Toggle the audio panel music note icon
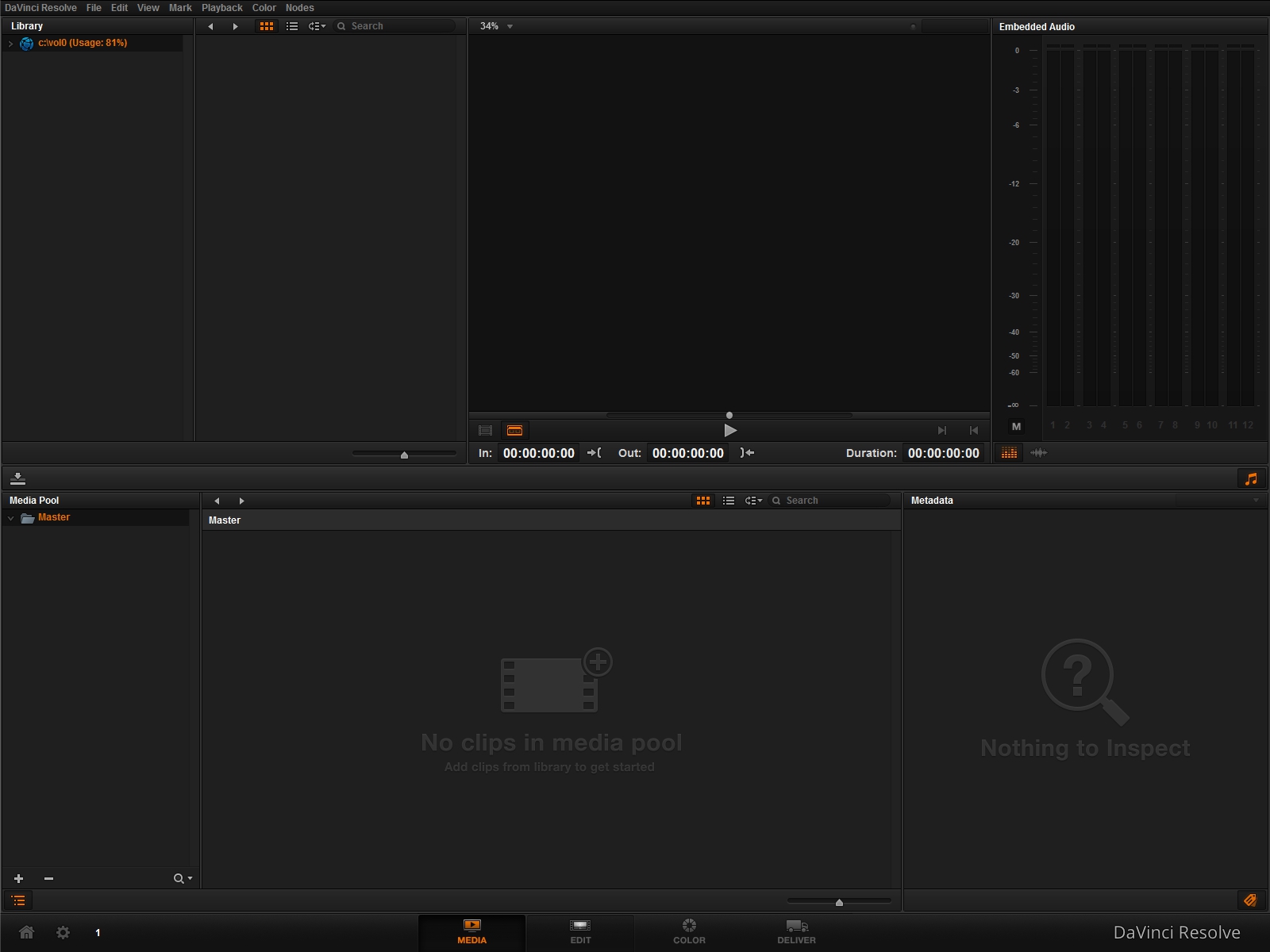Viewport: 1270px width, 952px height. coord(1251,478)
